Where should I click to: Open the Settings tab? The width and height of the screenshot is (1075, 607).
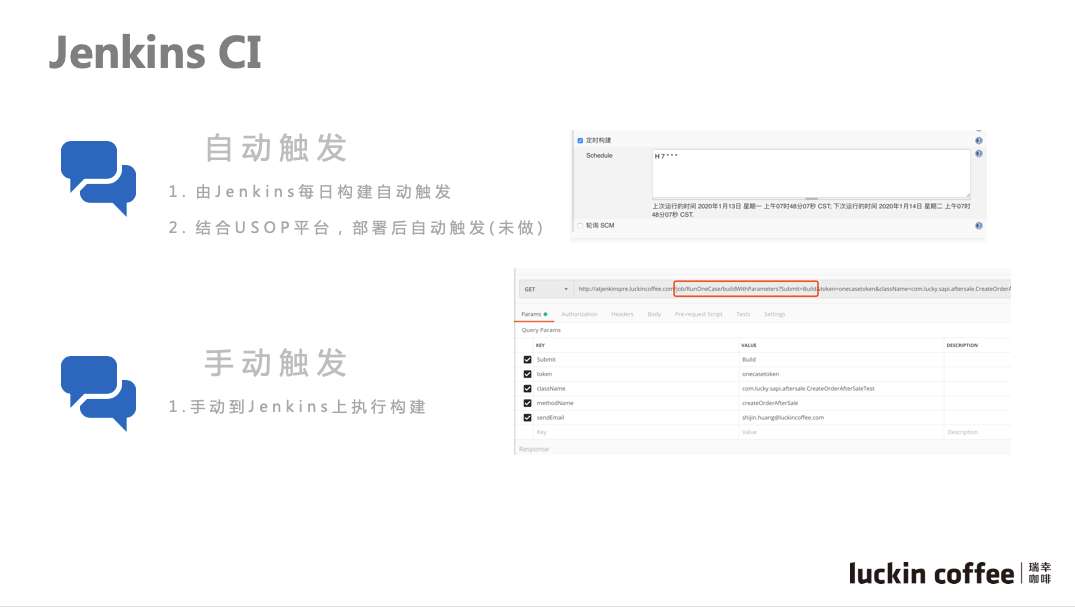click(775, 314)
